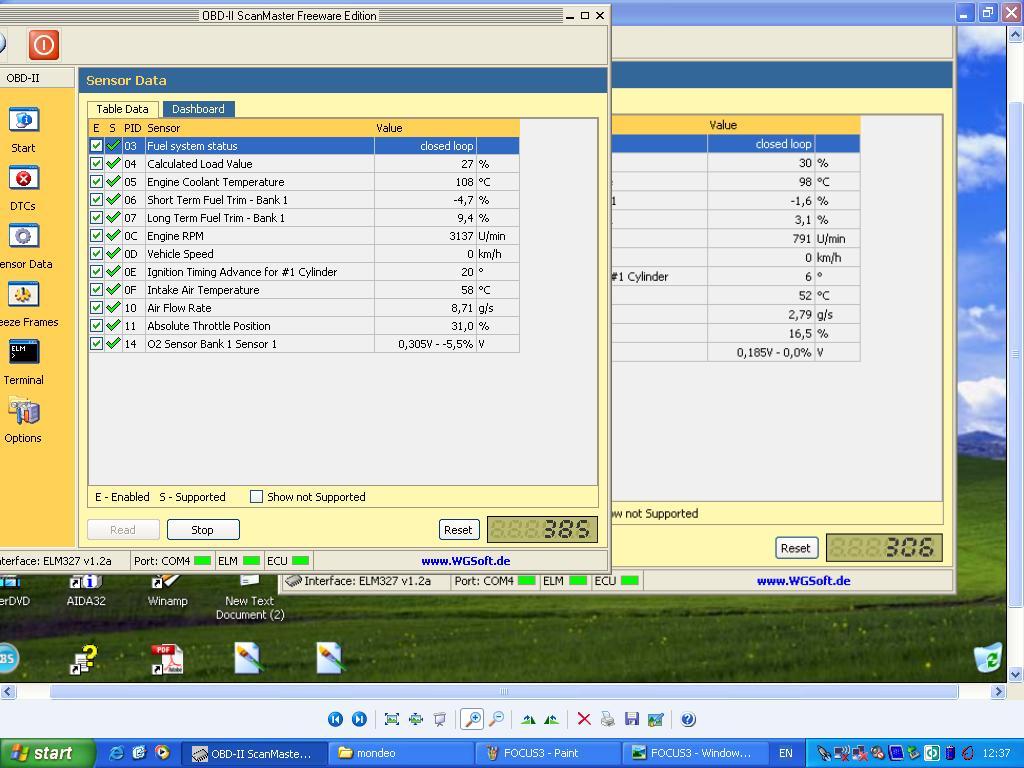
Task: Uncheck Enabled box for Short Term Fuel Trim
Action: 96,199
